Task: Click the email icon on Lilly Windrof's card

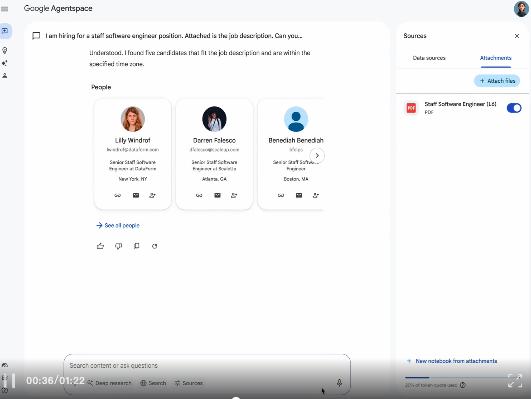Action: (136, 195)
